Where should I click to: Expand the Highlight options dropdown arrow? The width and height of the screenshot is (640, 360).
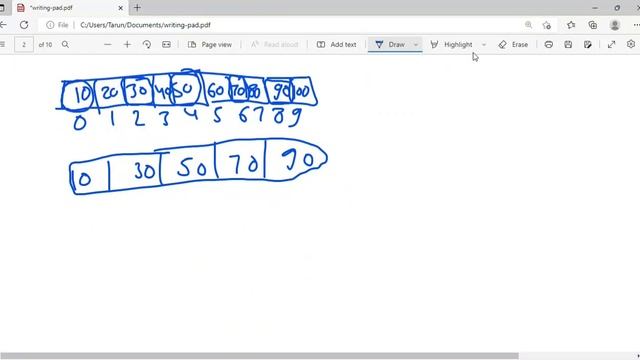point(484,44)
